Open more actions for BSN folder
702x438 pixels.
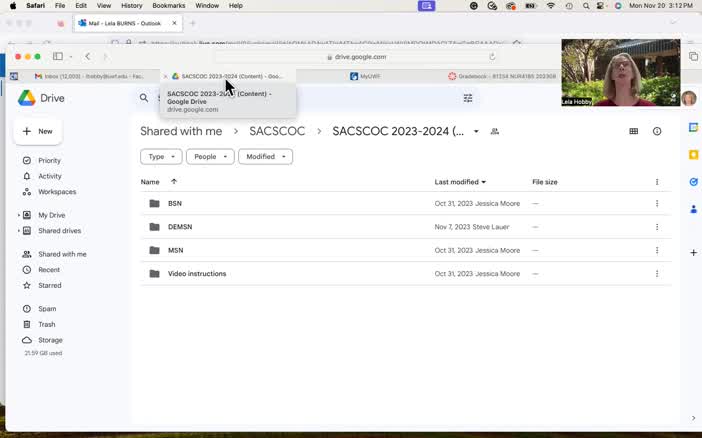pyautogui.click(x=657, y=203)
